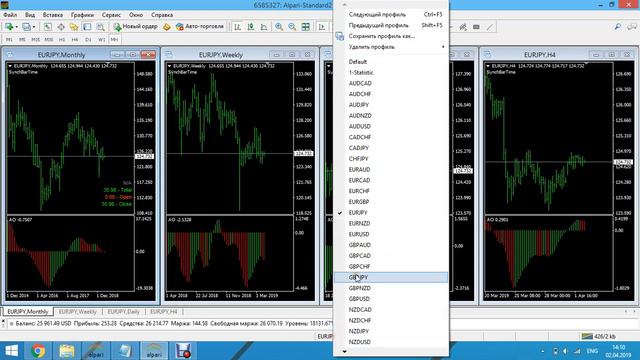Choose 'Следующий профиль' menu entry
The width and height of the screenshot is (640, 360).
391,14
